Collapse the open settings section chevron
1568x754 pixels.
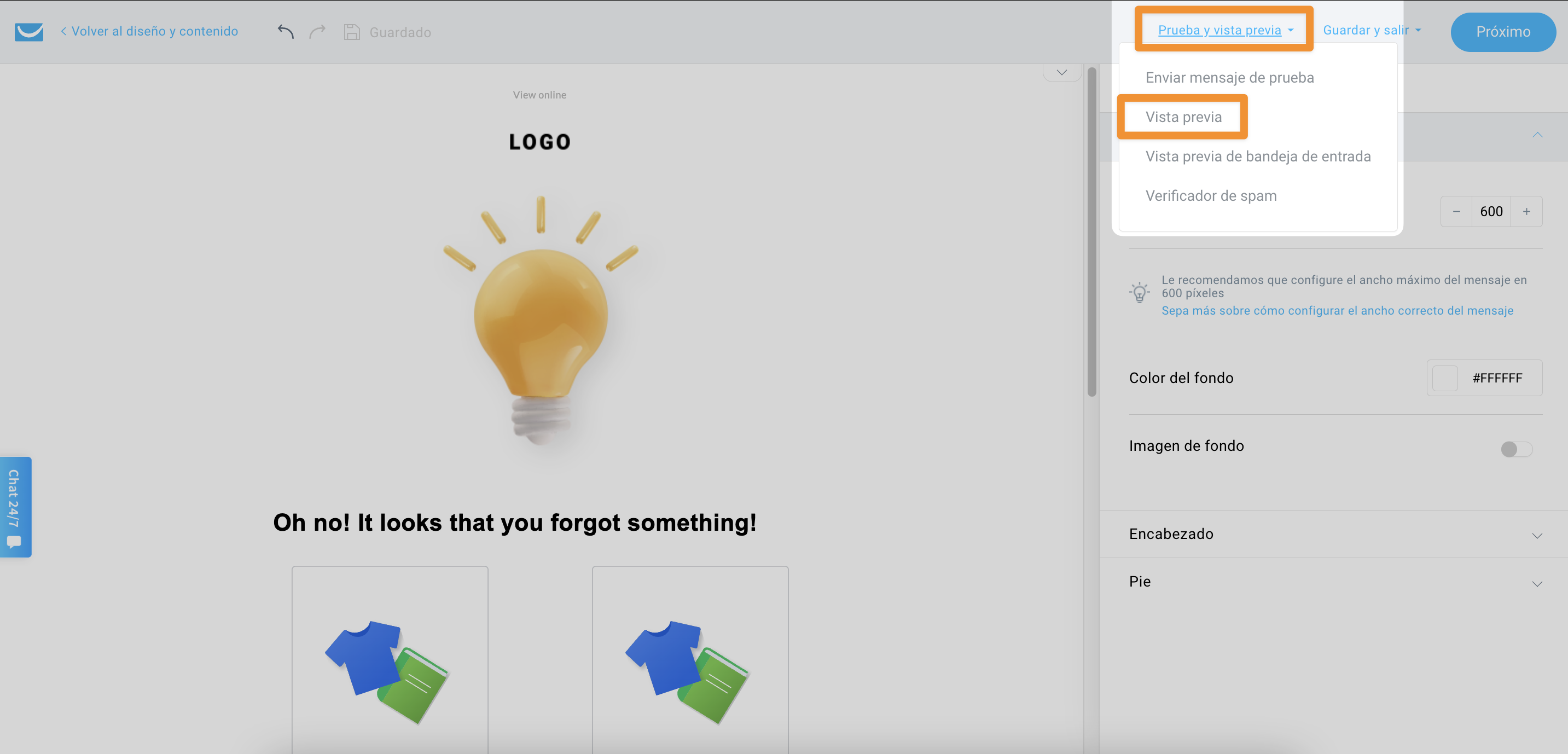click(1537, 135)
